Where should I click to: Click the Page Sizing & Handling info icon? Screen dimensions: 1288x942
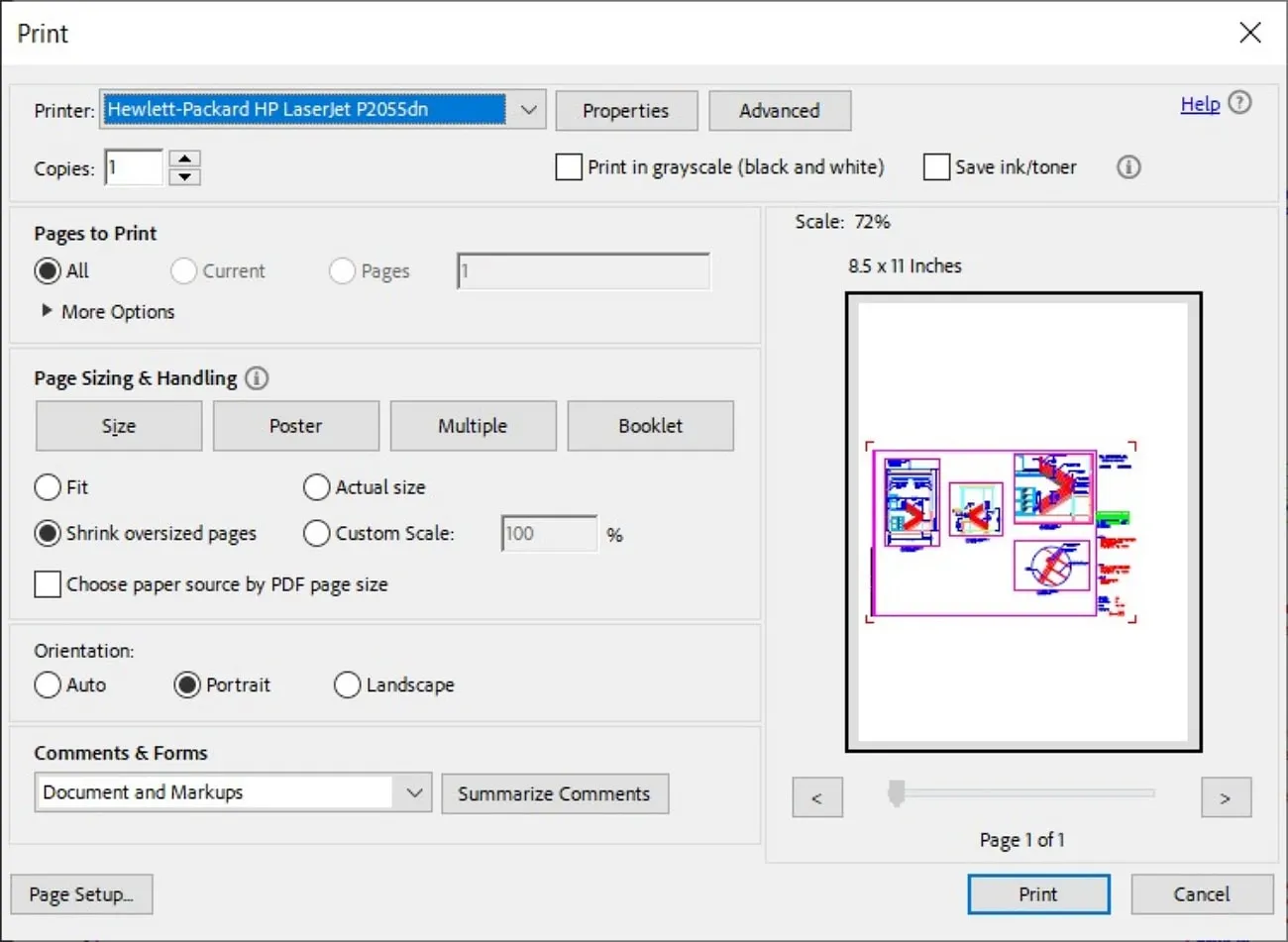click(x=257, y=378)
